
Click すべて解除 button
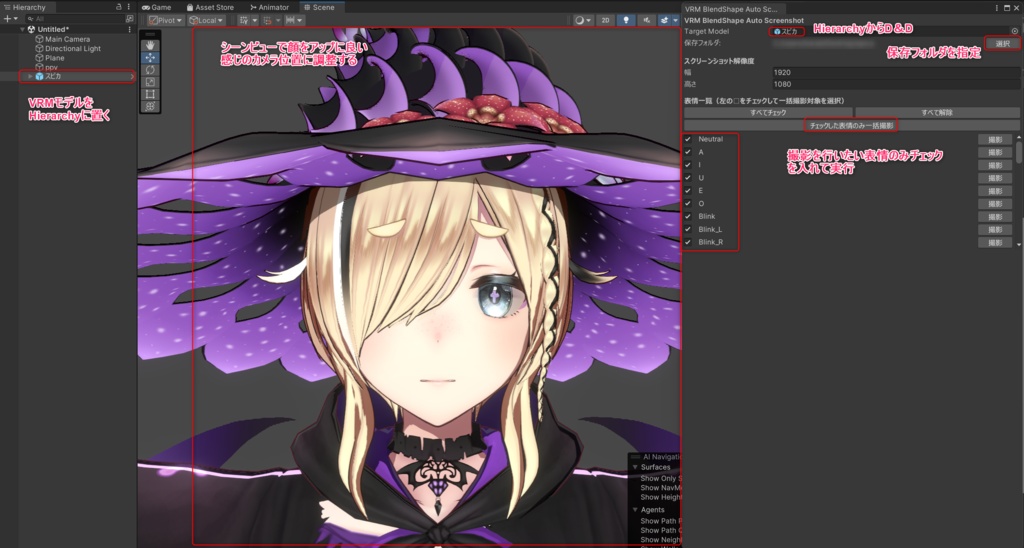click(x=936, y=112)
